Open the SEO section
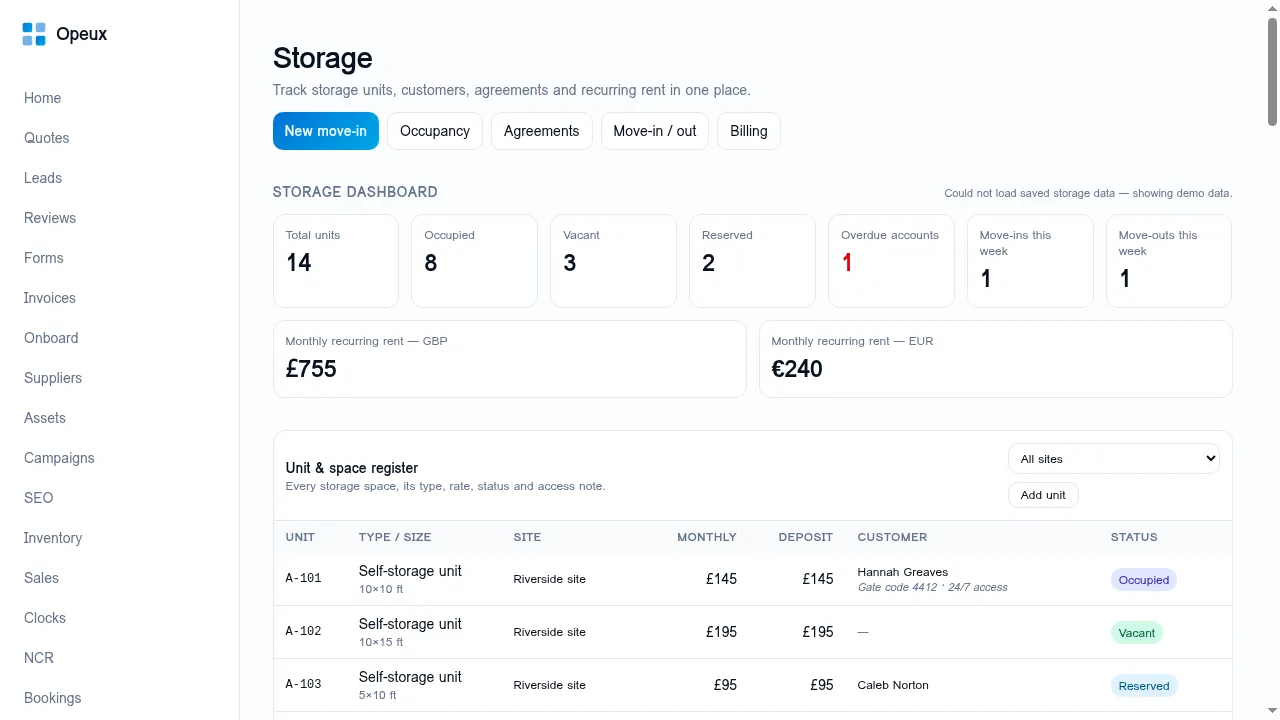This screenshot has height=720, width=1280. click(39, 498)
